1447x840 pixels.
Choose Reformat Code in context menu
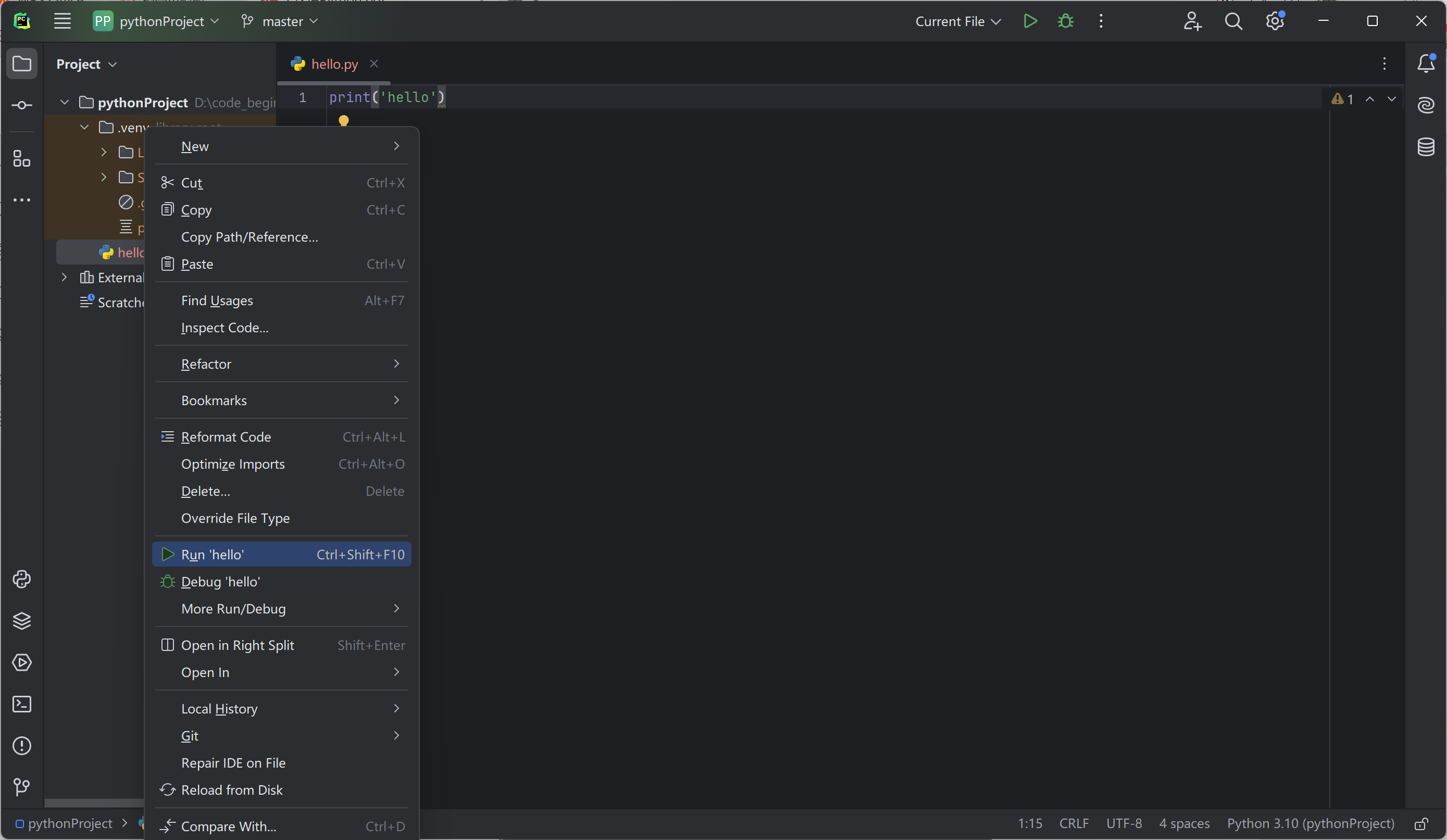pyautogui.click(x=226, y=437)
